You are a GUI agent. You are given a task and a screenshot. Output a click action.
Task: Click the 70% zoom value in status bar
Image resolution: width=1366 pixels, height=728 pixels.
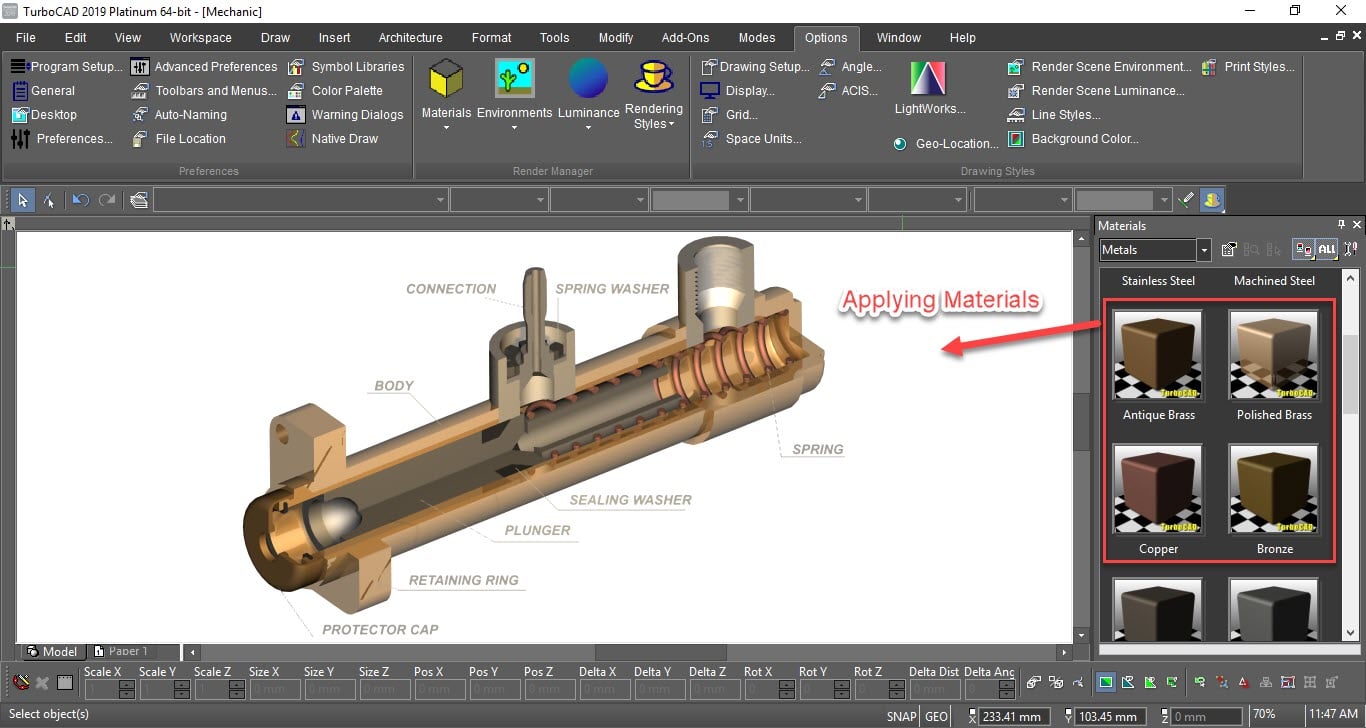pyautogui.click(x=1263, y=716)
